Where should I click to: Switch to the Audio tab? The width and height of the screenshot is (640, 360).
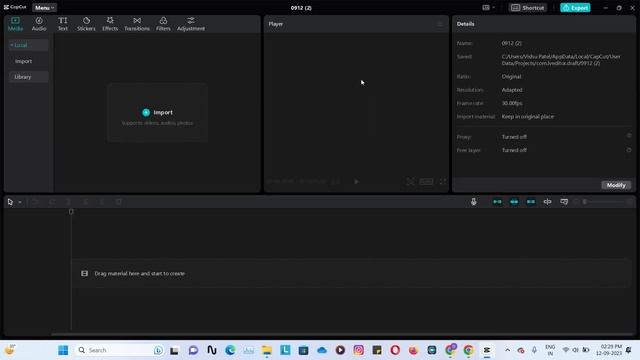tap(39, 24)
